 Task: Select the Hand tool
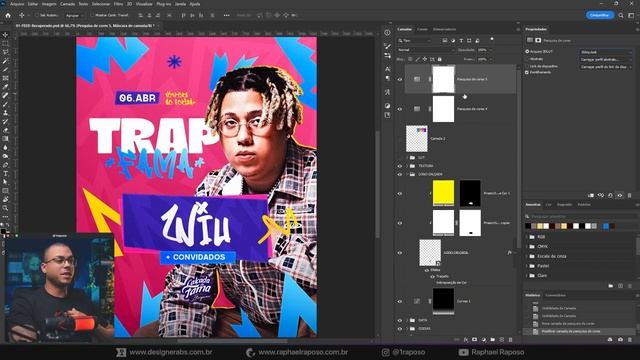[5, 200]
